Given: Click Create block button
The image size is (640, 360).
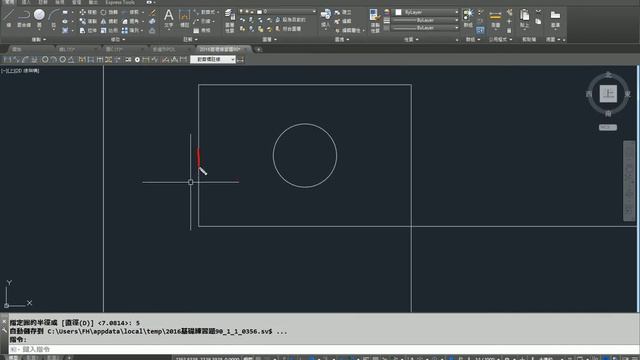Looking at the screenshot, I should 343,12.
